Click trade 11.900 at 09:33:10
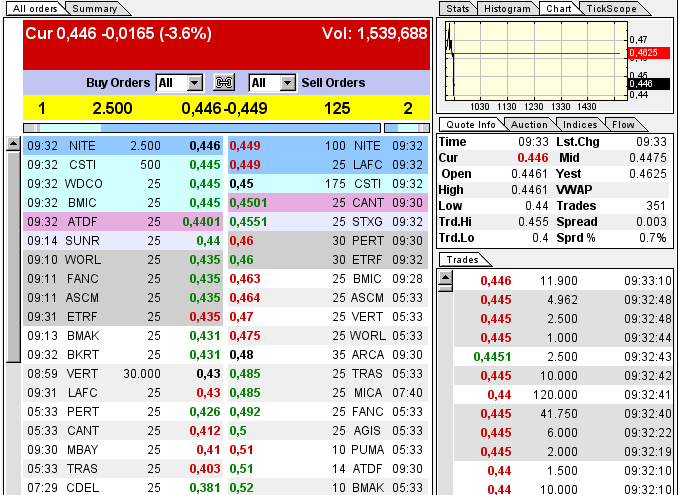 click(x=563, y=281)
